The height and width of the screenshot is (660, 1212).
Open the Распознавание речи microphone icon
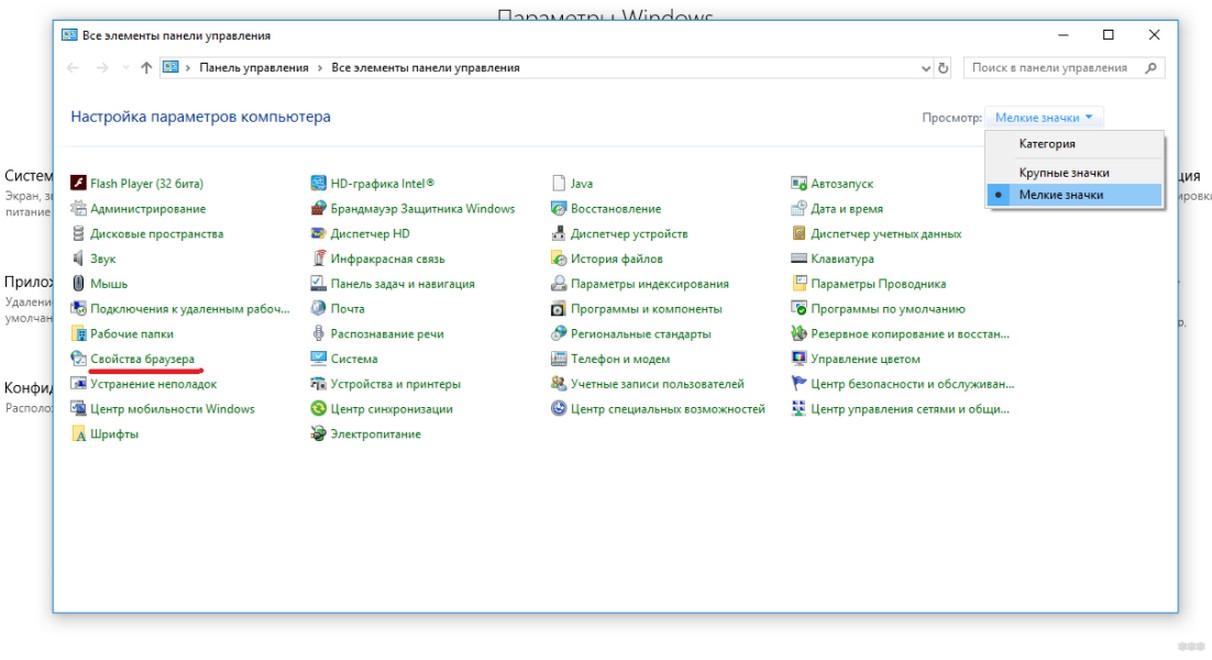tap(319, 334)
